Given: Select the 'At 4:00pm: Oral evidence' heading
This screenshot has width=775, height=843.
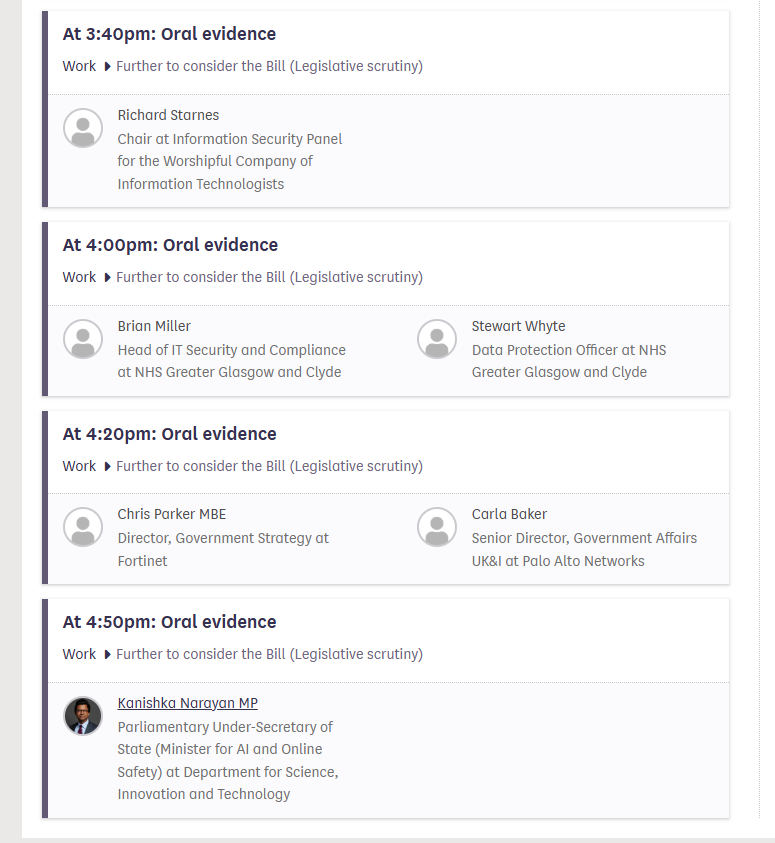Looking at the screenshot, I should click(170, 245).
